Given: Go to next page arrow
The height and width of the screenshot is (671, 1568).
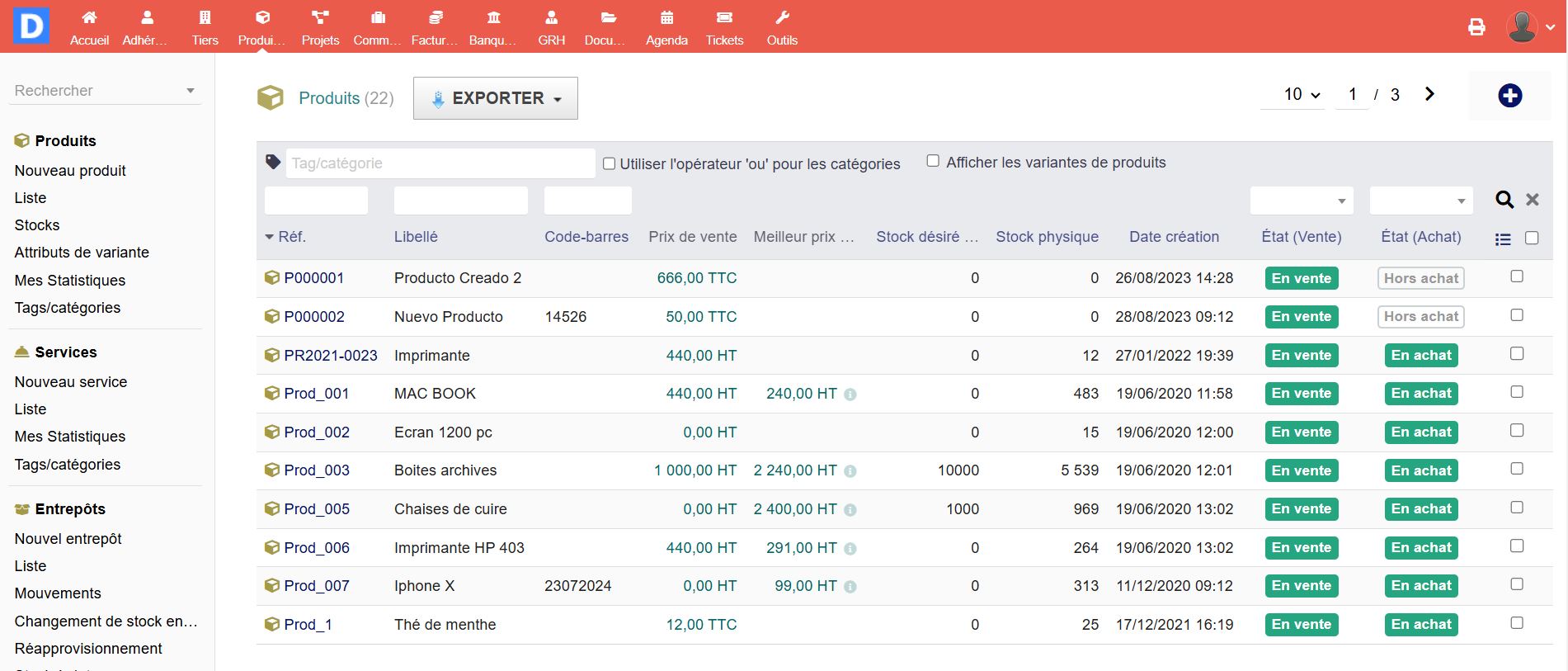Looking at the screenshot, I should (1429, 95).
